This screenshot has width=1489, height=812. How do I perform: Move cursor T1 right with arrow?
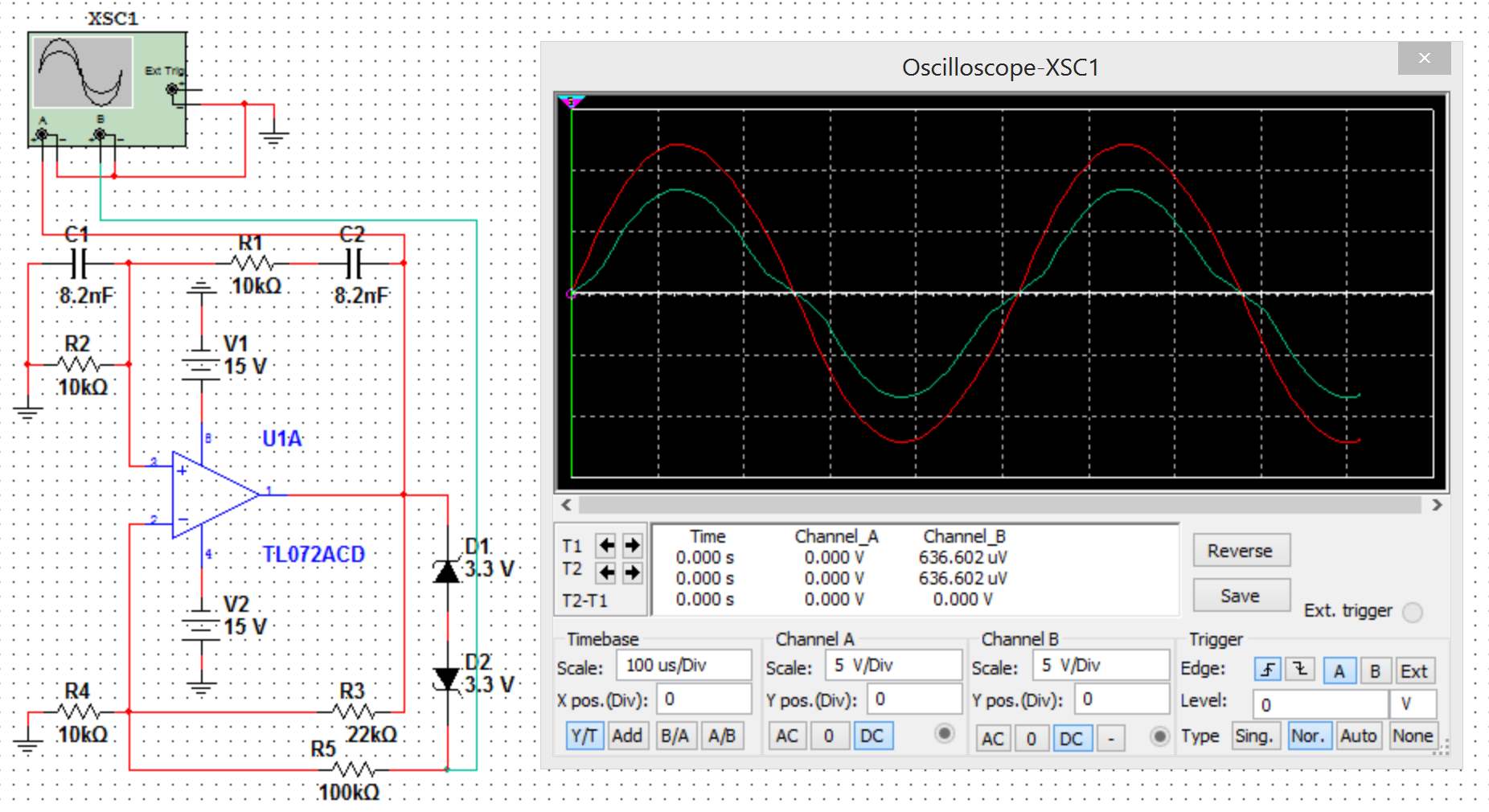[633, 546]
